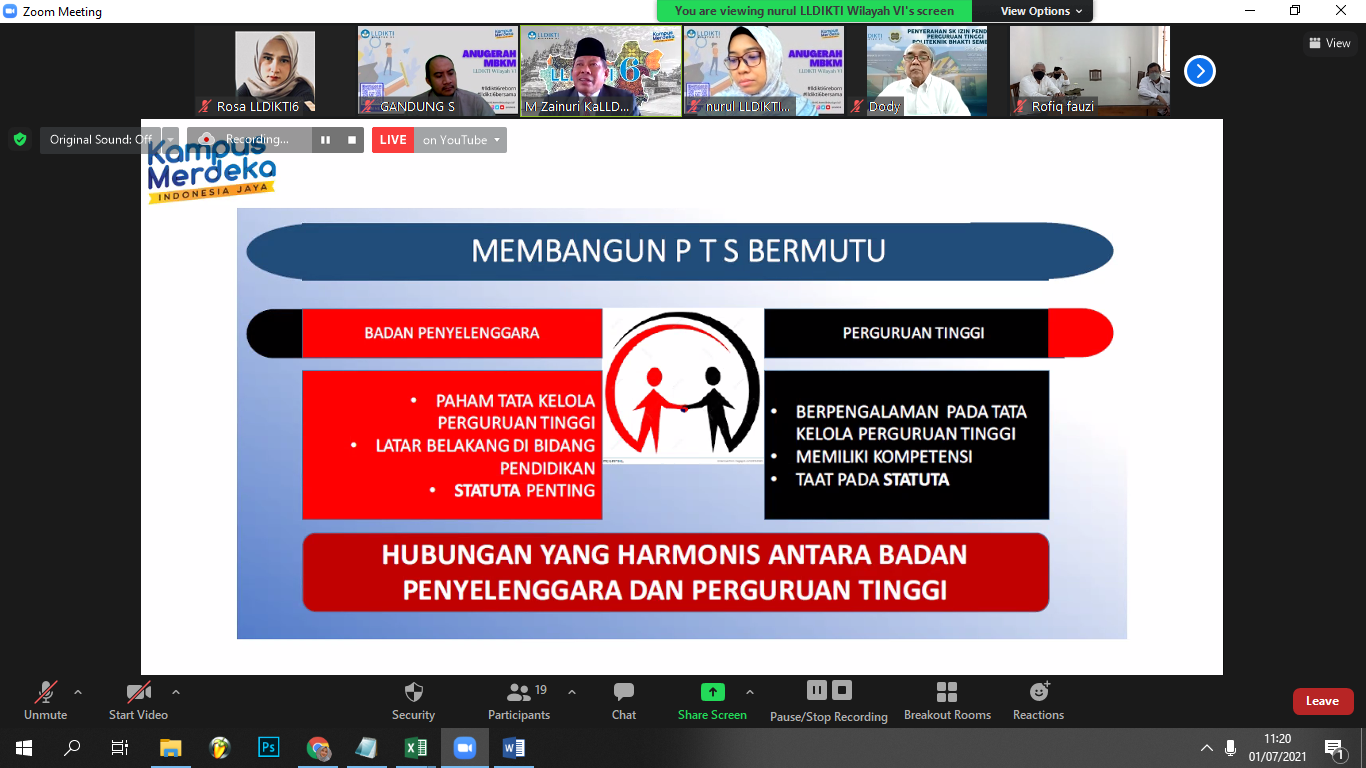Image resolution: width=1366 pixels, height=768 pixels.
Task: Select M Zainuri's video thumbnail
Action: pyautogui.click(x=601, y=71)
